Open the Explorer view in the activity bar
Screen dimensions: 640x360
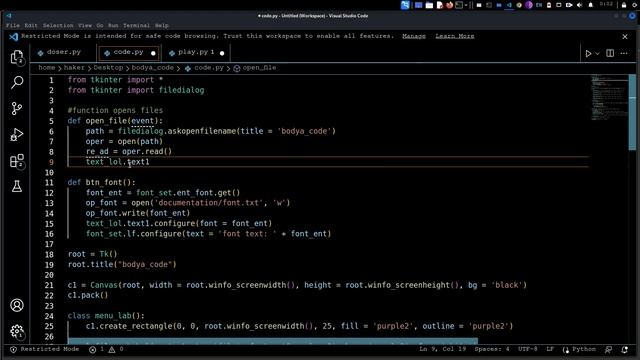tap(17, 57)
